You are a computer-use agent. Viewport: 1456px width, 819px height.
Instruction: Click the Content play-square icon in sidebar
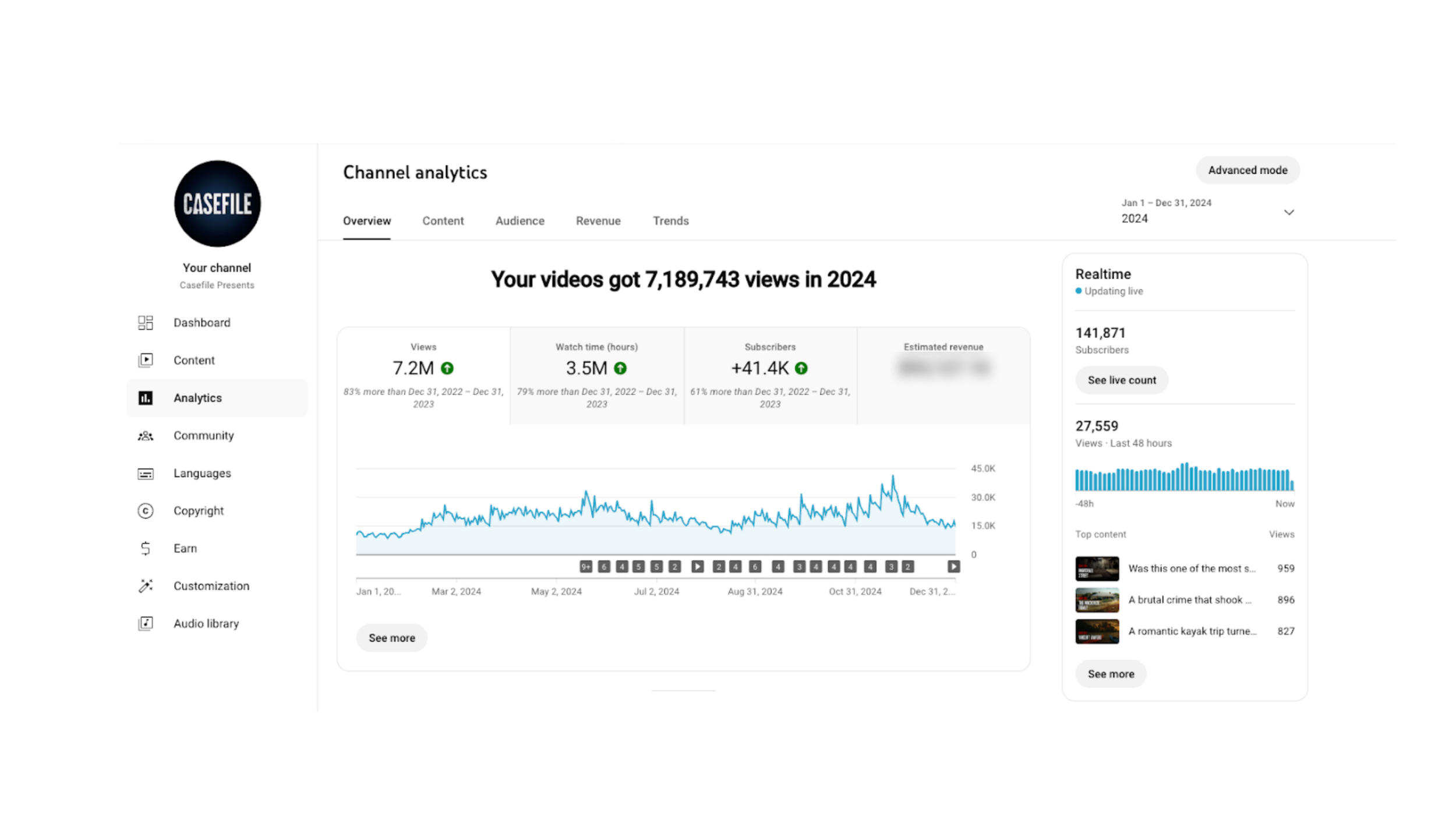pyautogui.click(x=146, y=360)
